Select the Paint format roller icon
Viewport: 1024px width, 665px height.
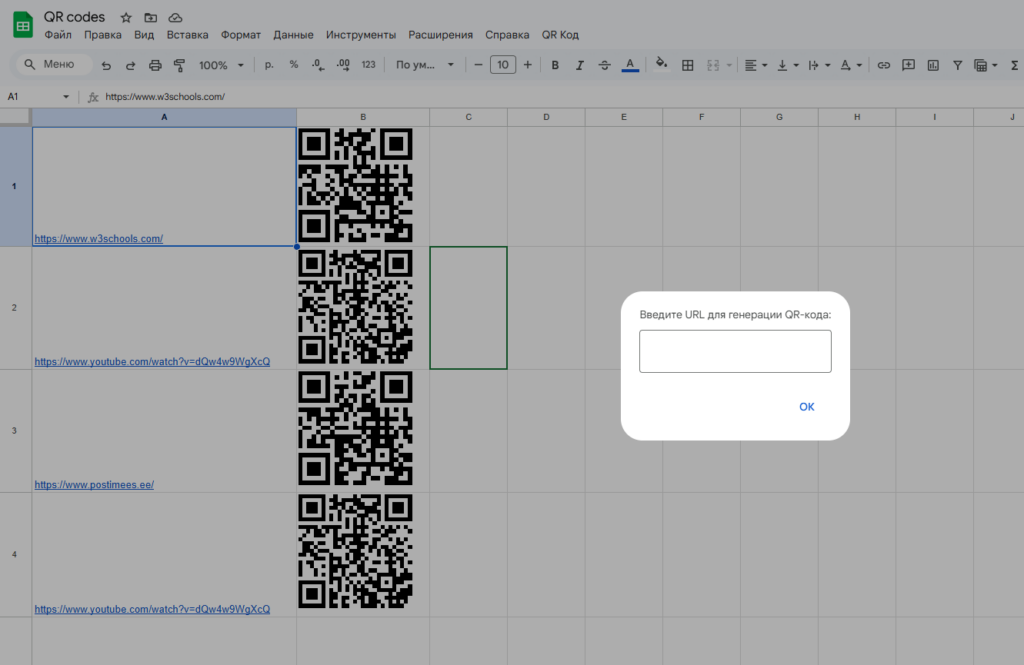(180, 65)
